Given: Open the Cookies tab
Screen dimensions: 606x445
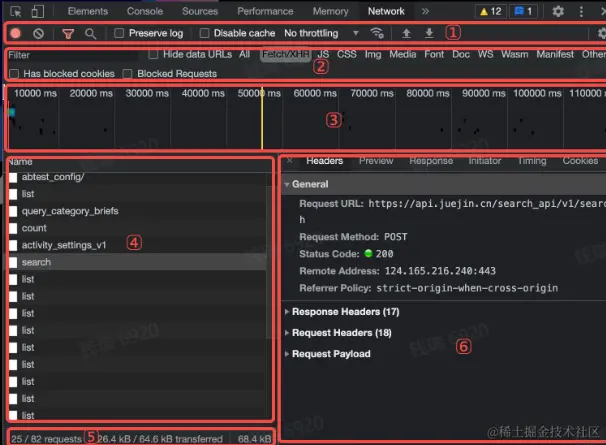Looking at the screenshot, I should pos(580,160).
